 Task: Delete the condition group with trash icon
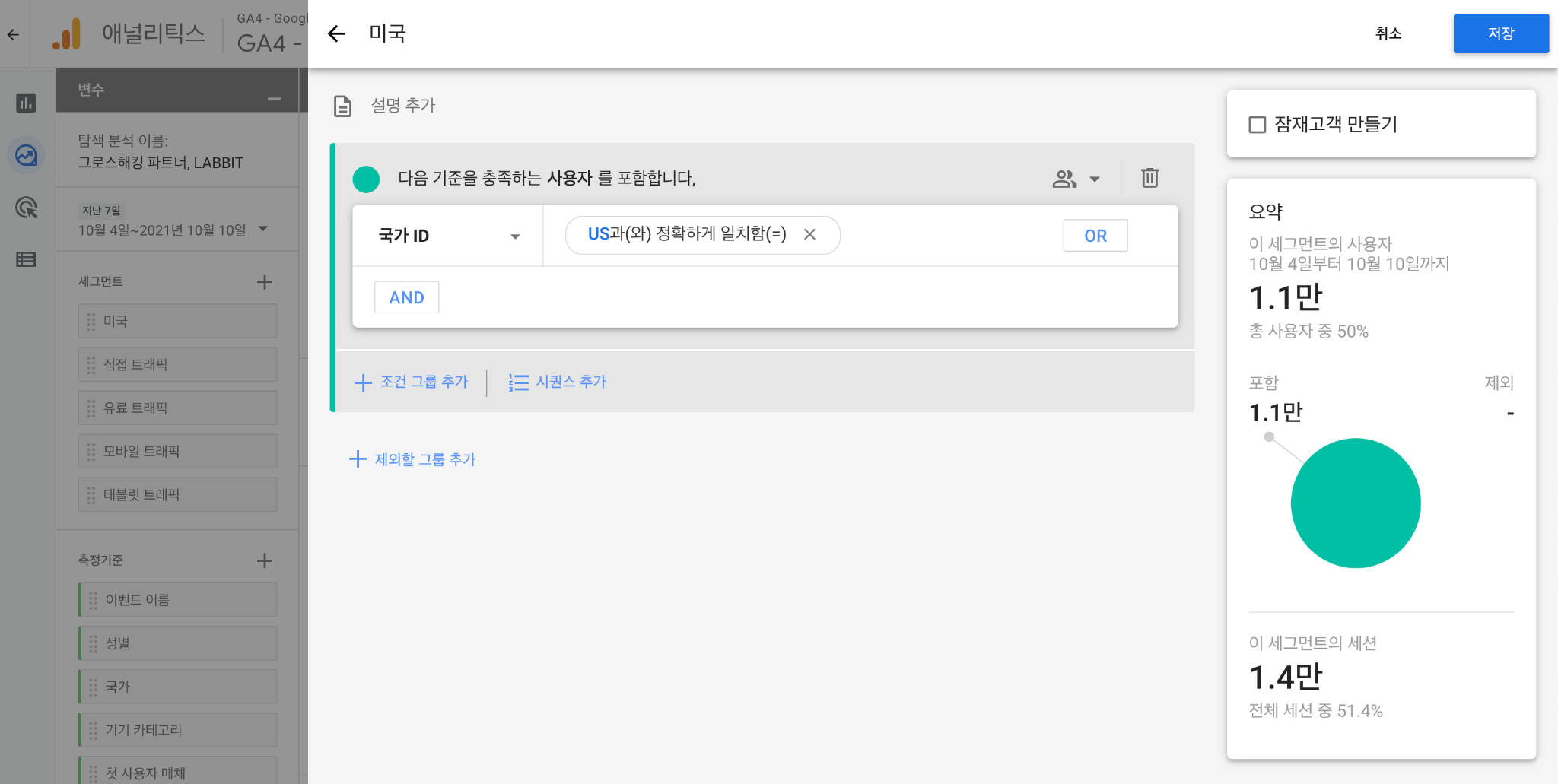[1149, 178]
